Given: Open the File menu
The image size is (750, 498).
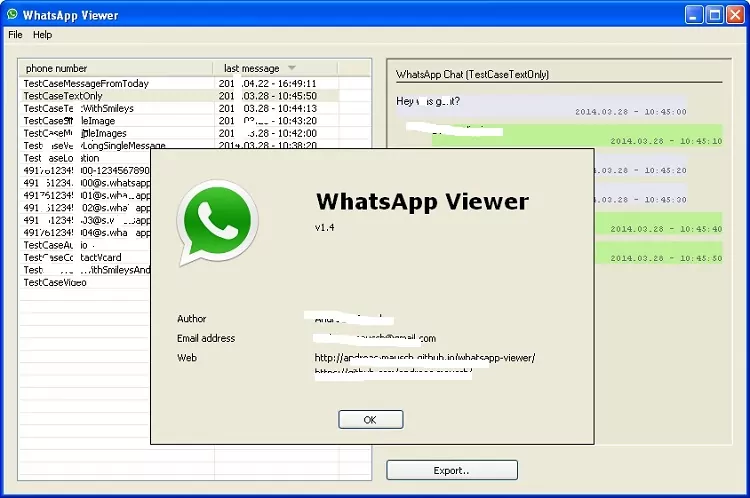Looking at the screenshot, I should point(15,34).
